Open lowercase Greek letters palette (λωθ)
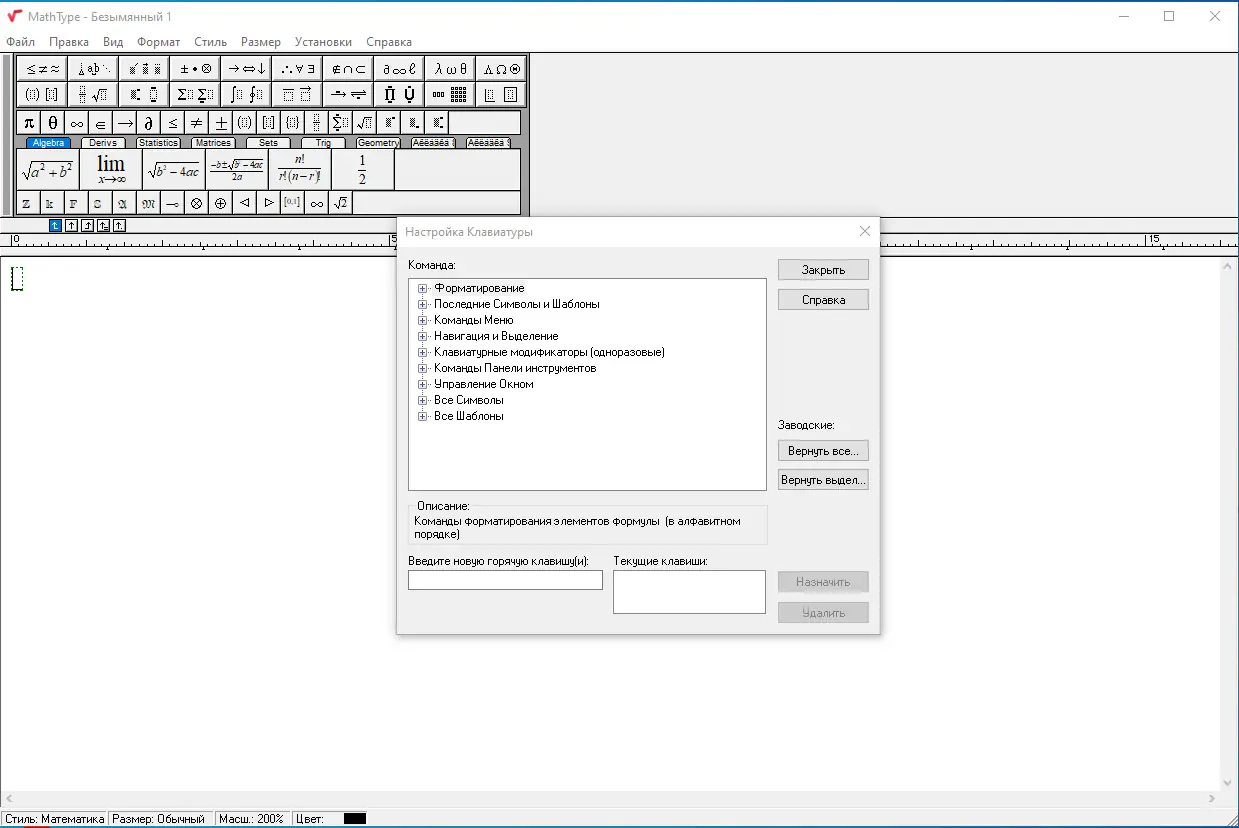Viewport: 1239px width, 828px height. click(450, 69)
